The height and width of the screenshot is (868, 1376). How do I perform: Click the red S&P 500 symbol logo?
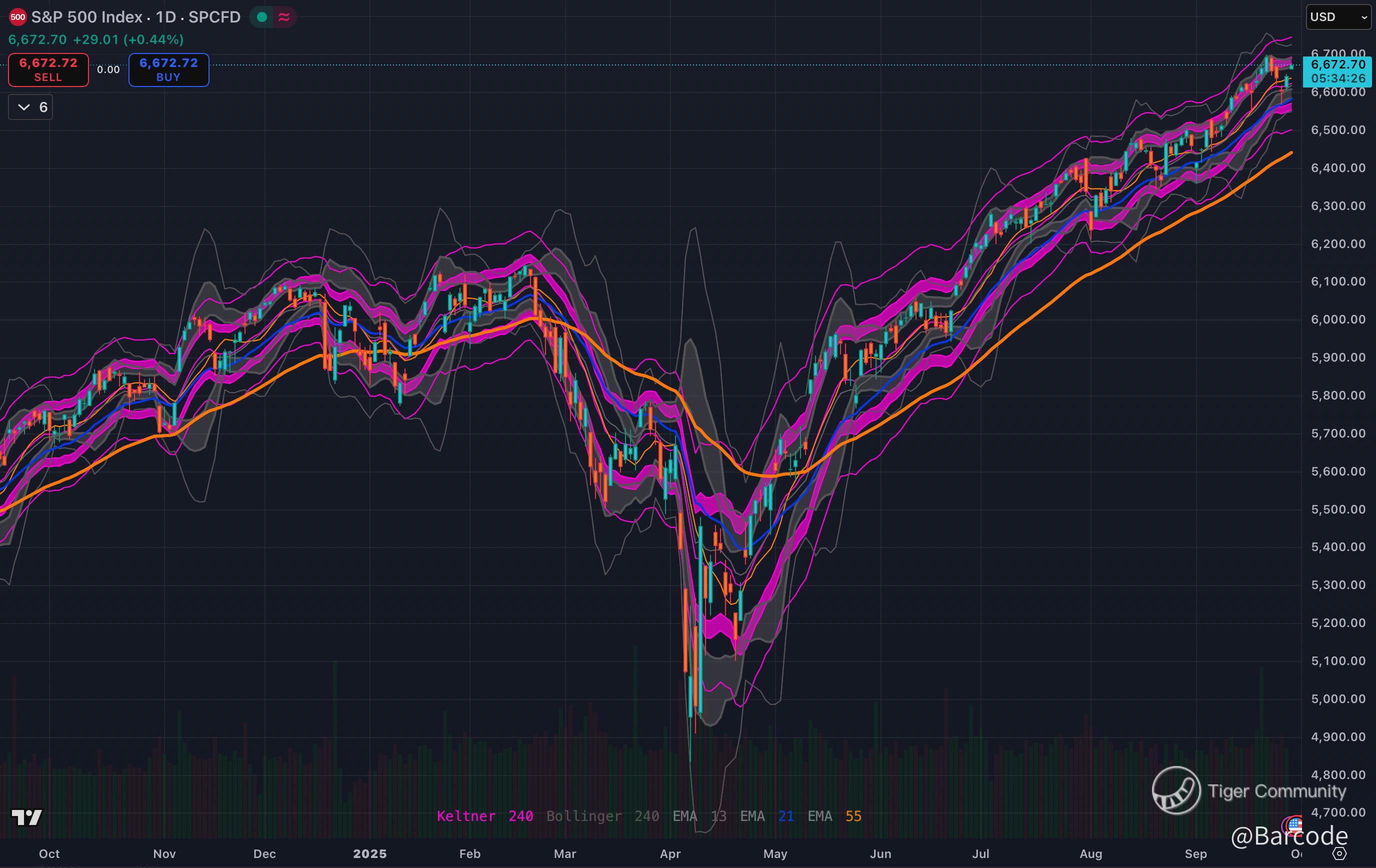pos(17,17)
